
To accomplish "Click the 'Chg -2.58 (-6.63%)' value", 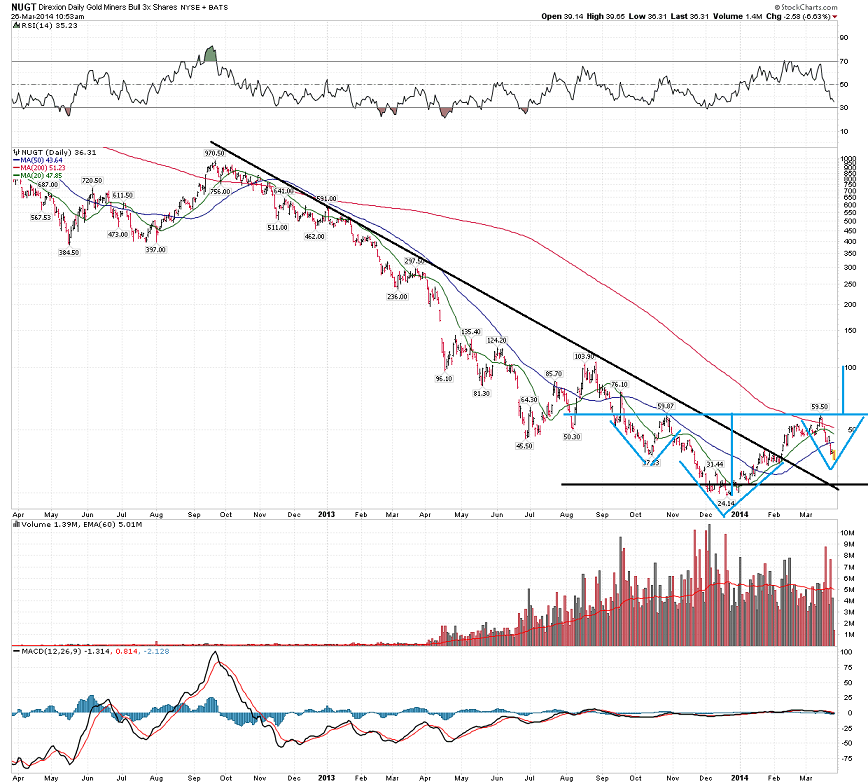I will point(798,17).
